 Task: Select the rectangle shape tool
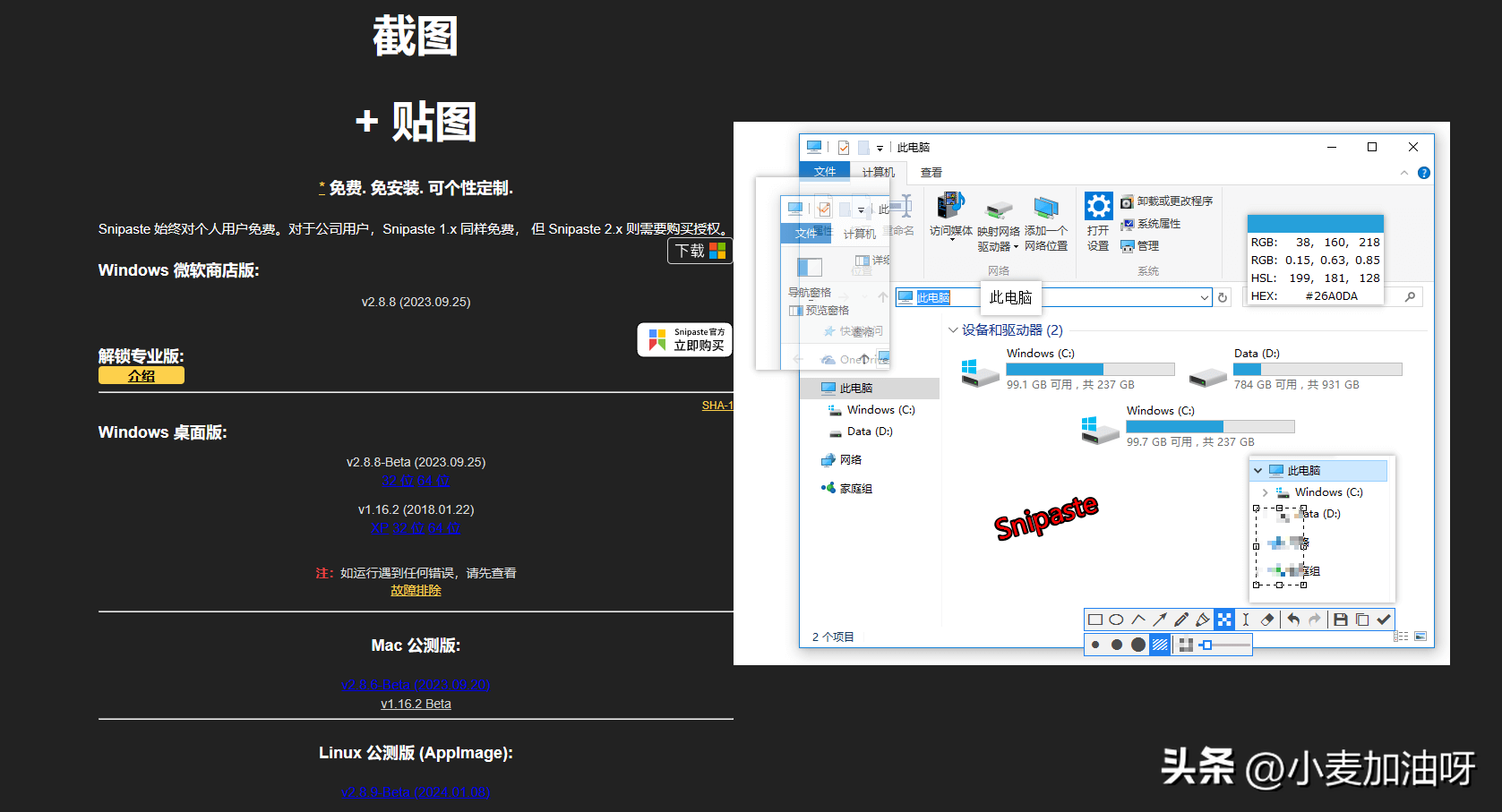[x=1094, y=620]
